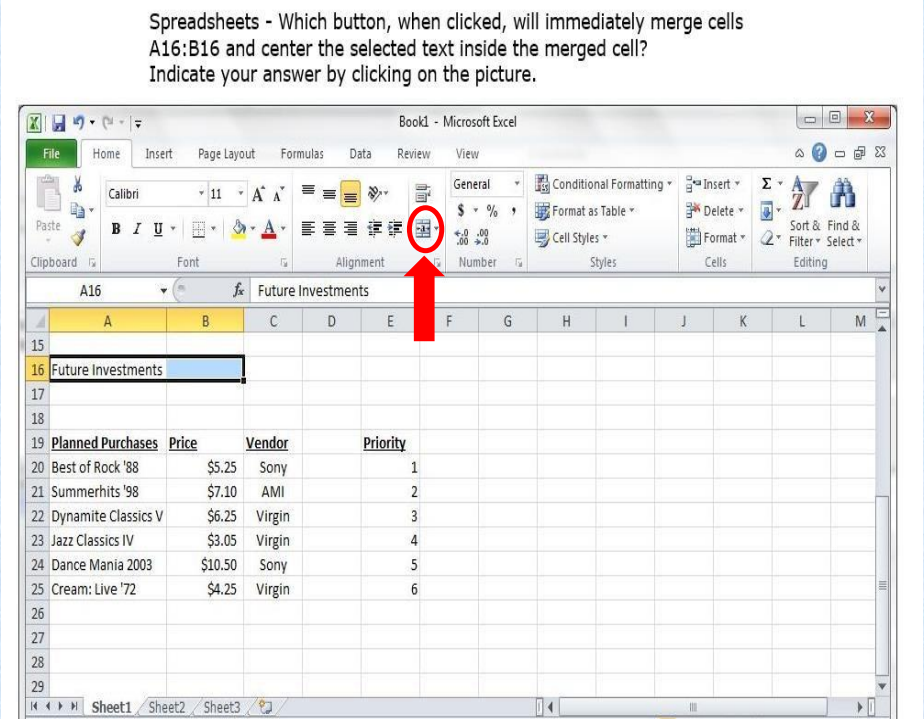Click the Paste clipboard icon
The height and width of the screenshot is (719, 924).
pos(48,194)
